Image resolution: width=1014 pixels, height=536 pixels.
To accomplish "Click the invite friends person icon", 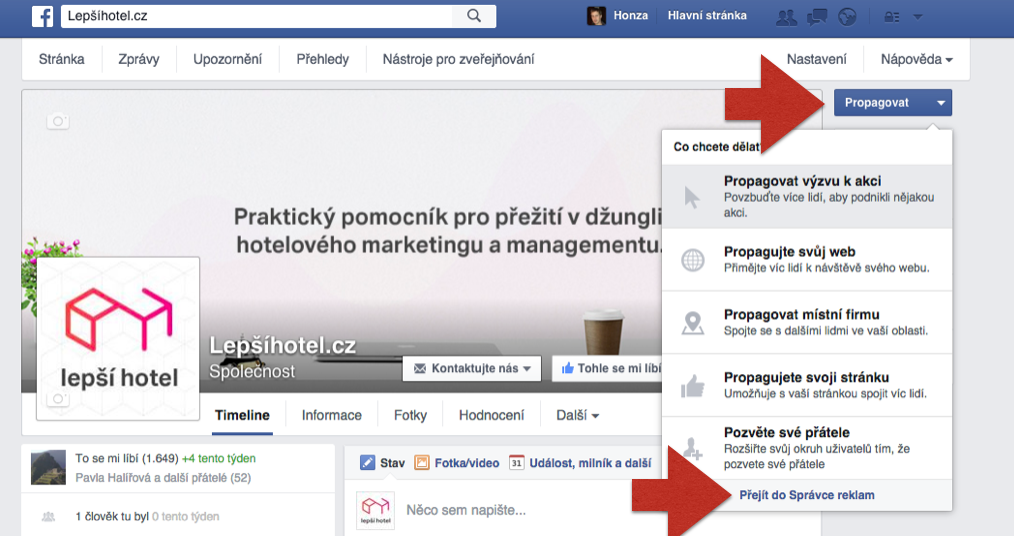I will pyautogui.click(x=693, y=448).
